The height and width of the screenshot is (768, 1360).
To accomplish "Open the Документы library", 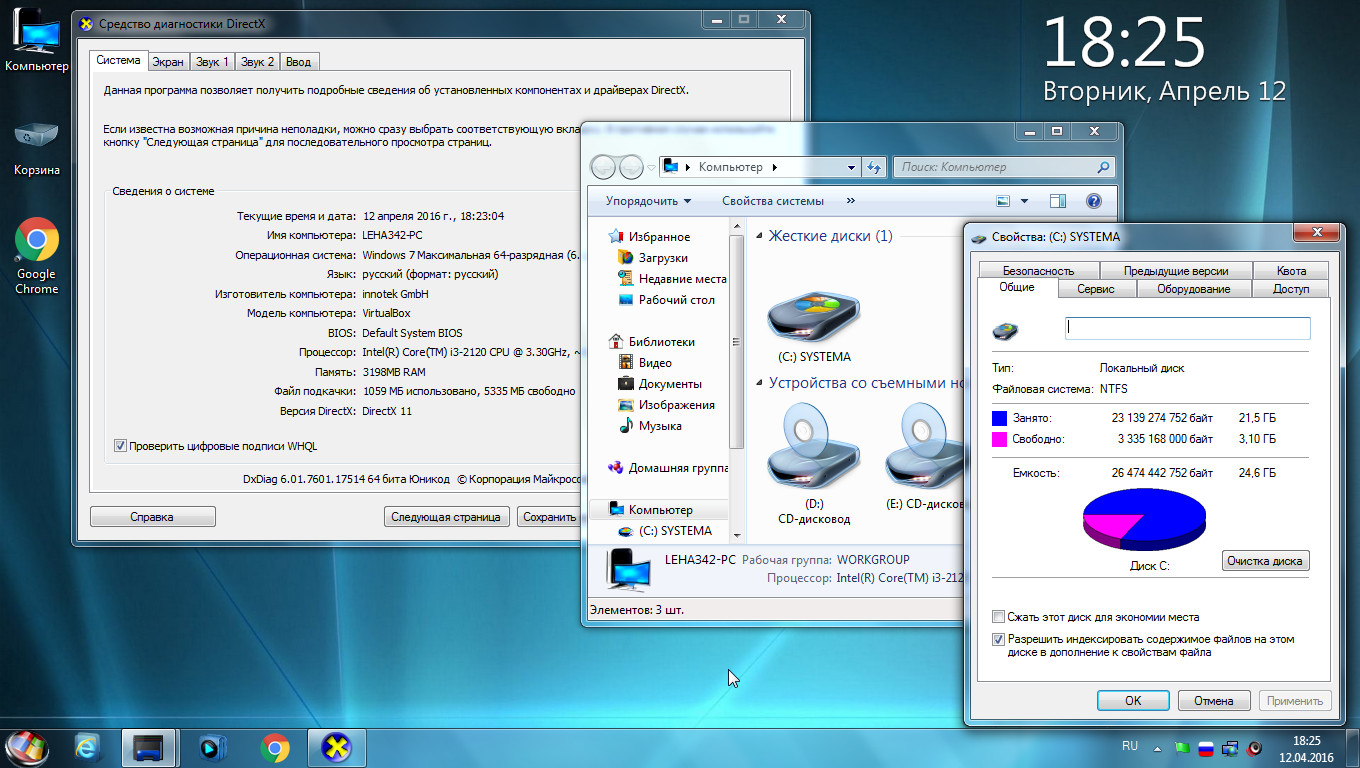I will pos(660,384).
